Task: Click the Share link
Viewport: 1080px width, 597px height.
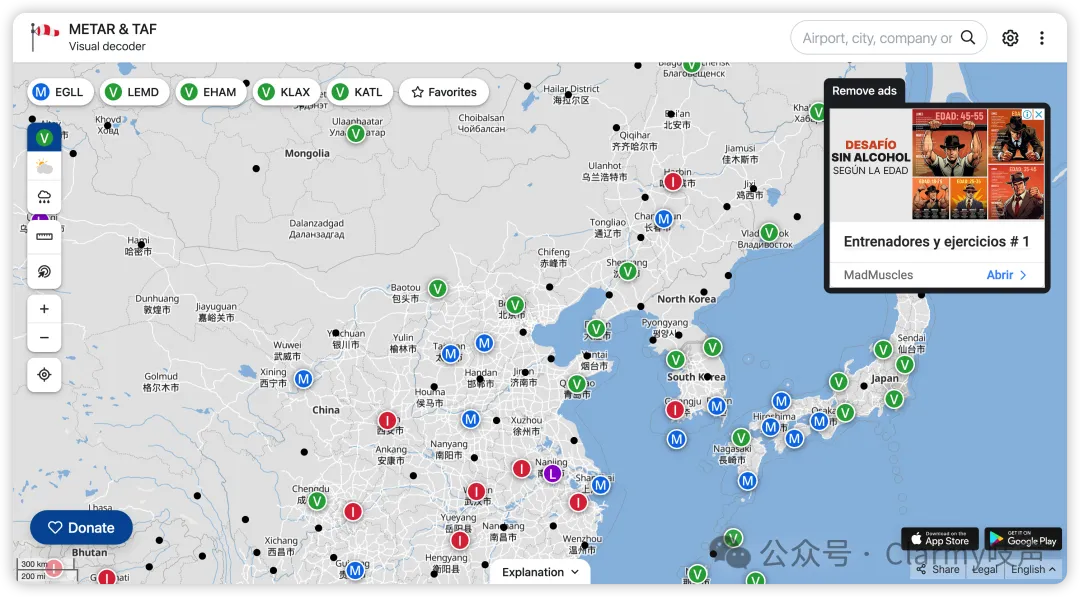Action: 938,569
